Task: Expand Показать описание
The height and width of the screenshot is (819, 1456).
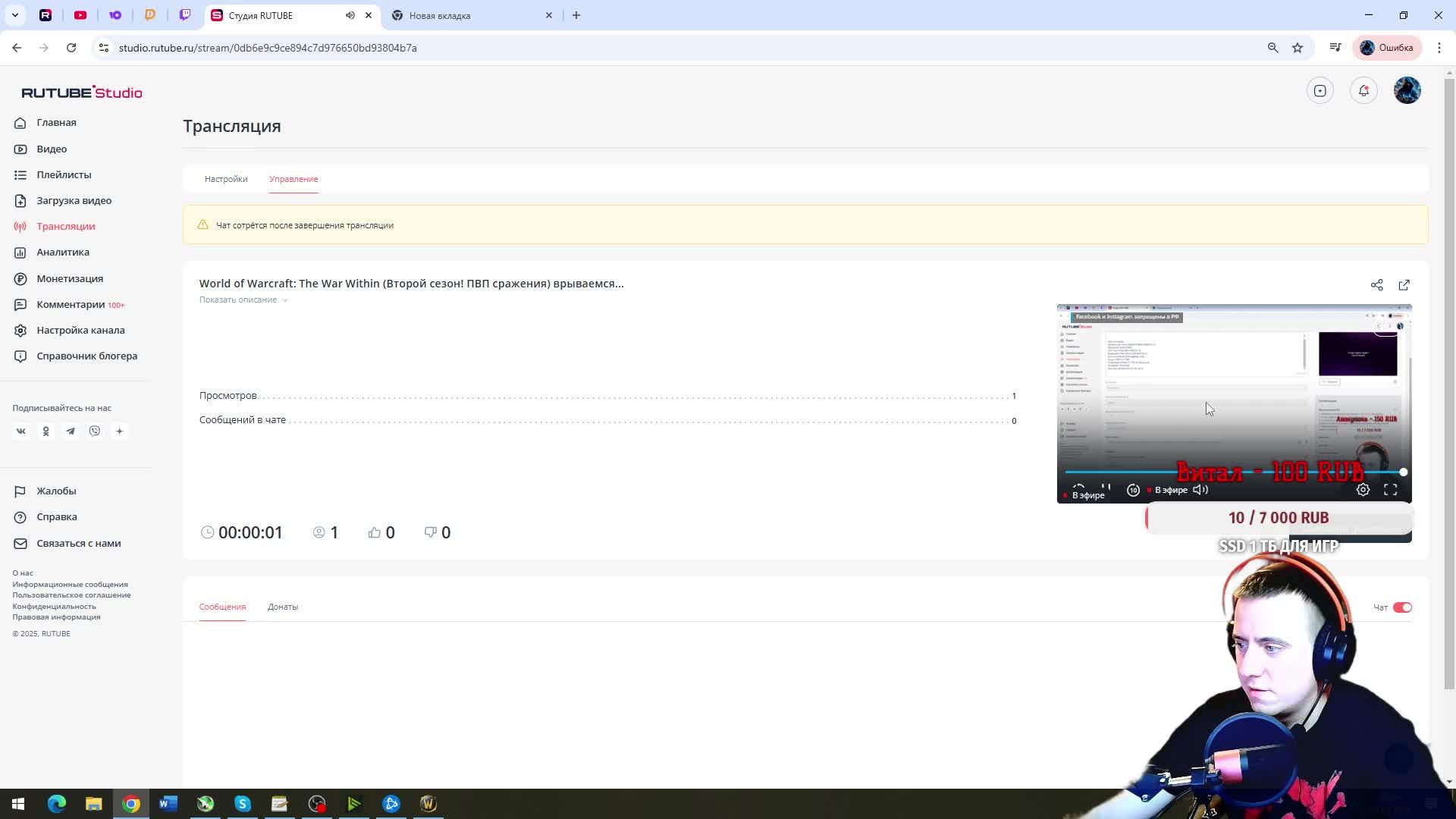Action: pos(243,300)
